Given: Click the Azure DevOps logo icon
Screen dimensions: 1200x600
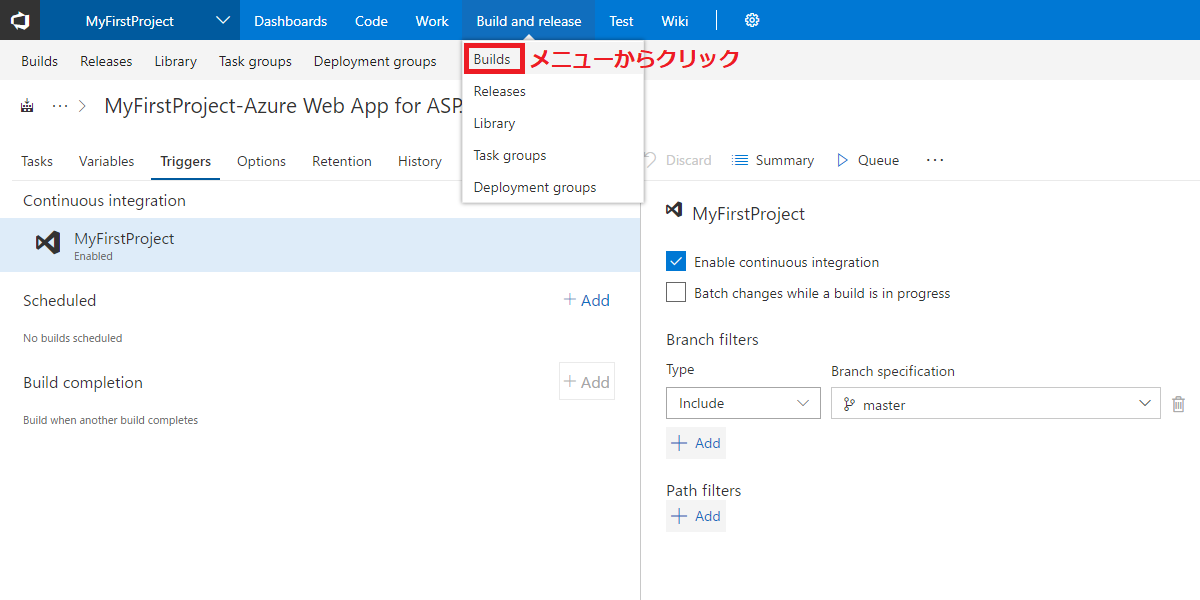Looking at the screenshot, I should (20, 20).
